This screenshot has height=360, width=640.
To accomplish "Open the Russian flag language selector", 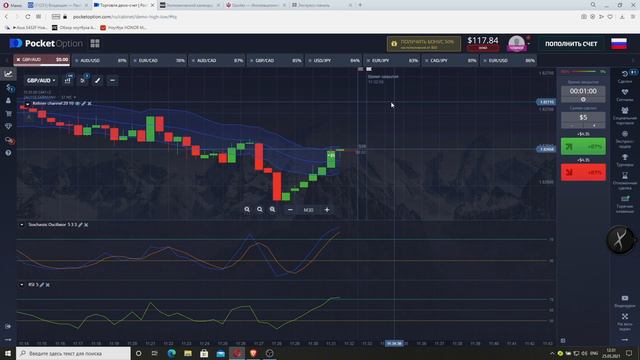I will click(x=619, y=43).
